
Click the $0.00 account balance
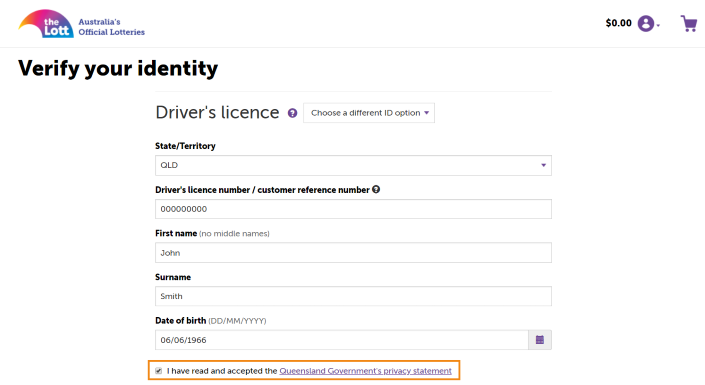click(x=619, y=23)
